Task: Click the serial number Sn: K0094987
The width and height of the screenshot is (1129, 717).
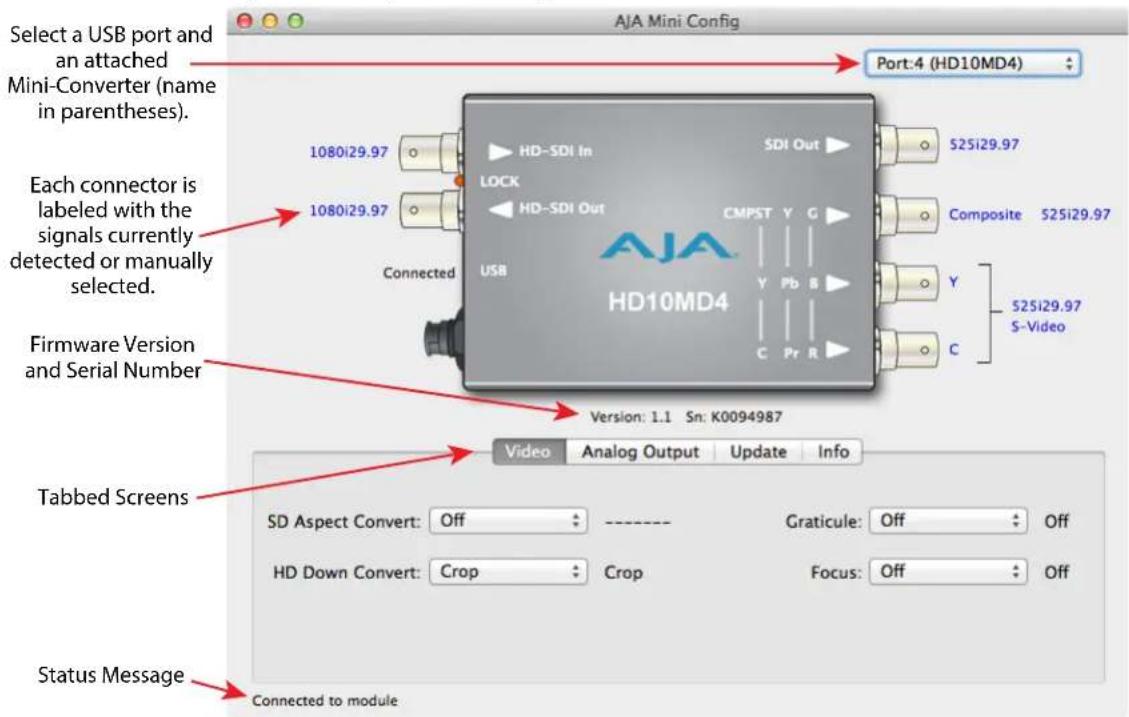Action: point(734,417)
